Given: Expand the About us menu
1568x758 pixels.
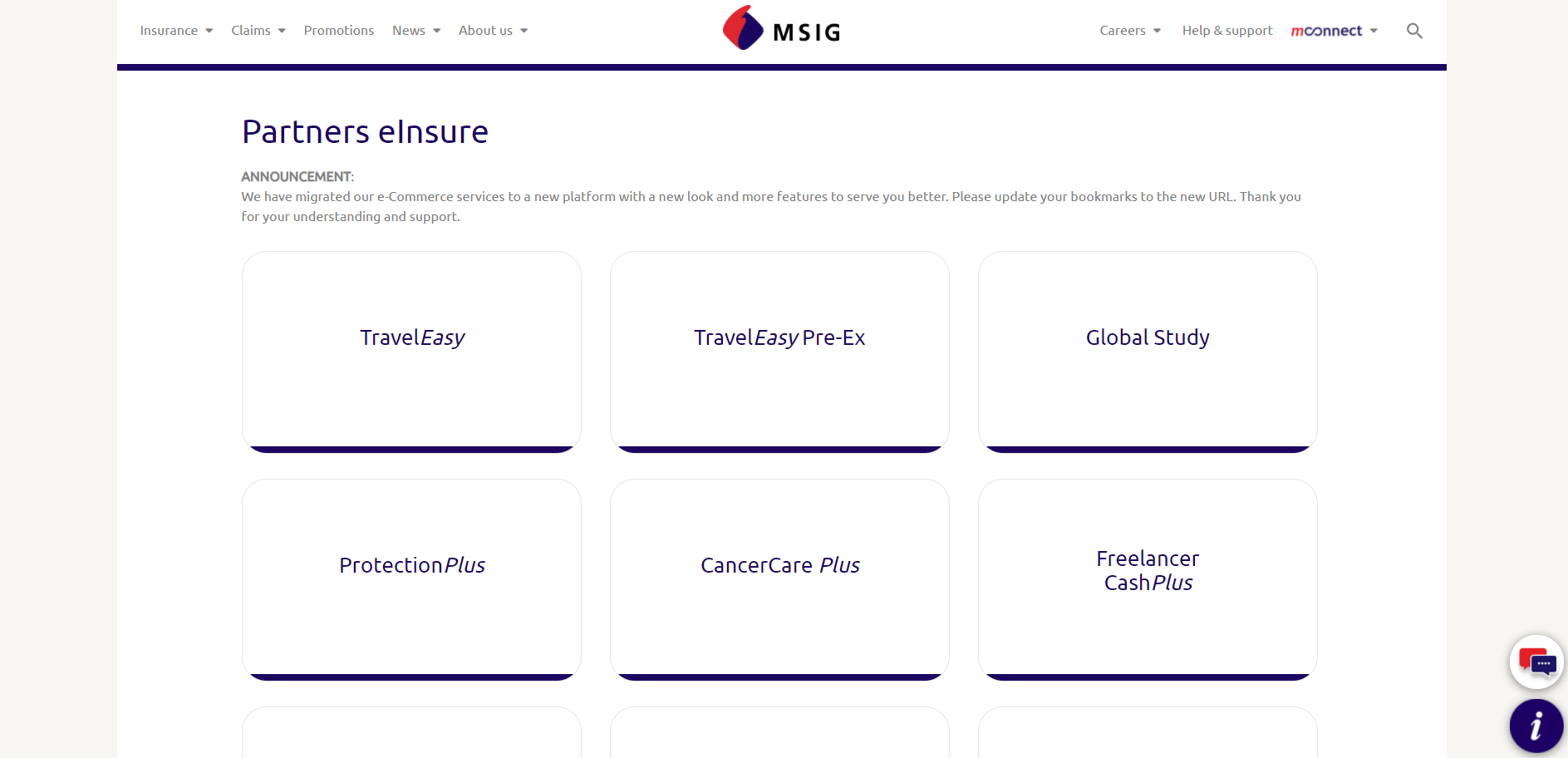Looking at the screenshot, I should coord(493,31).
